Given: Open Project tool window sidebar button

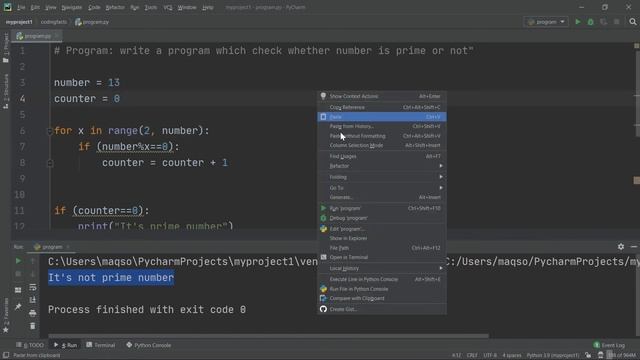Looking at the screenshot, I should tap(6, 48).
